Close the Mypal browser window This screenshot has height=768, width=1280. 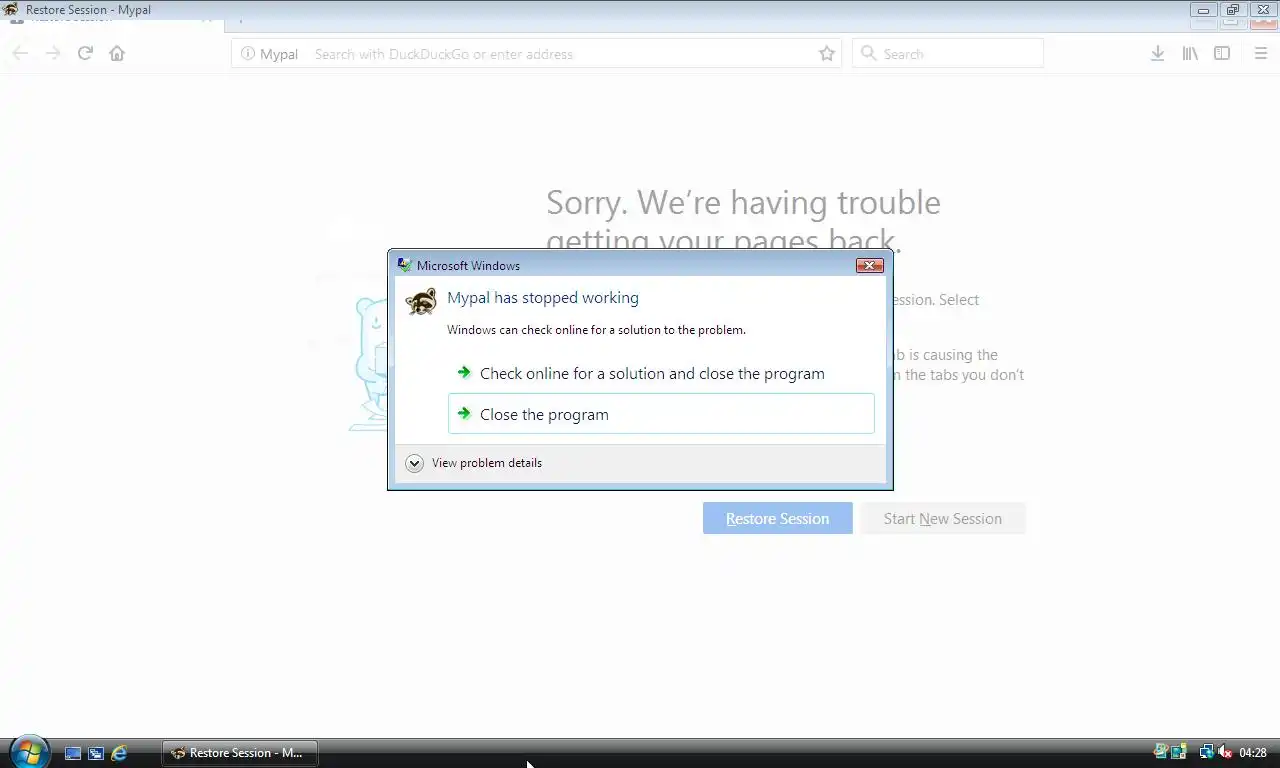pos(1263,10)
